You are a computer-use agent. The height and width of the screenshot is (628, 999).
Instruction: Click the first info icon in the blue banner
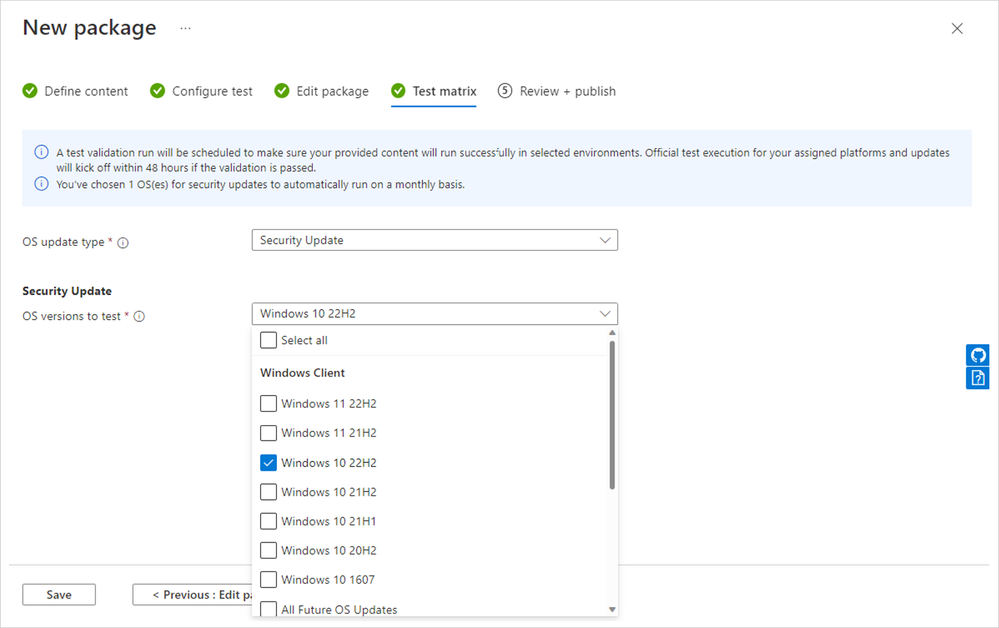(41, 152)
